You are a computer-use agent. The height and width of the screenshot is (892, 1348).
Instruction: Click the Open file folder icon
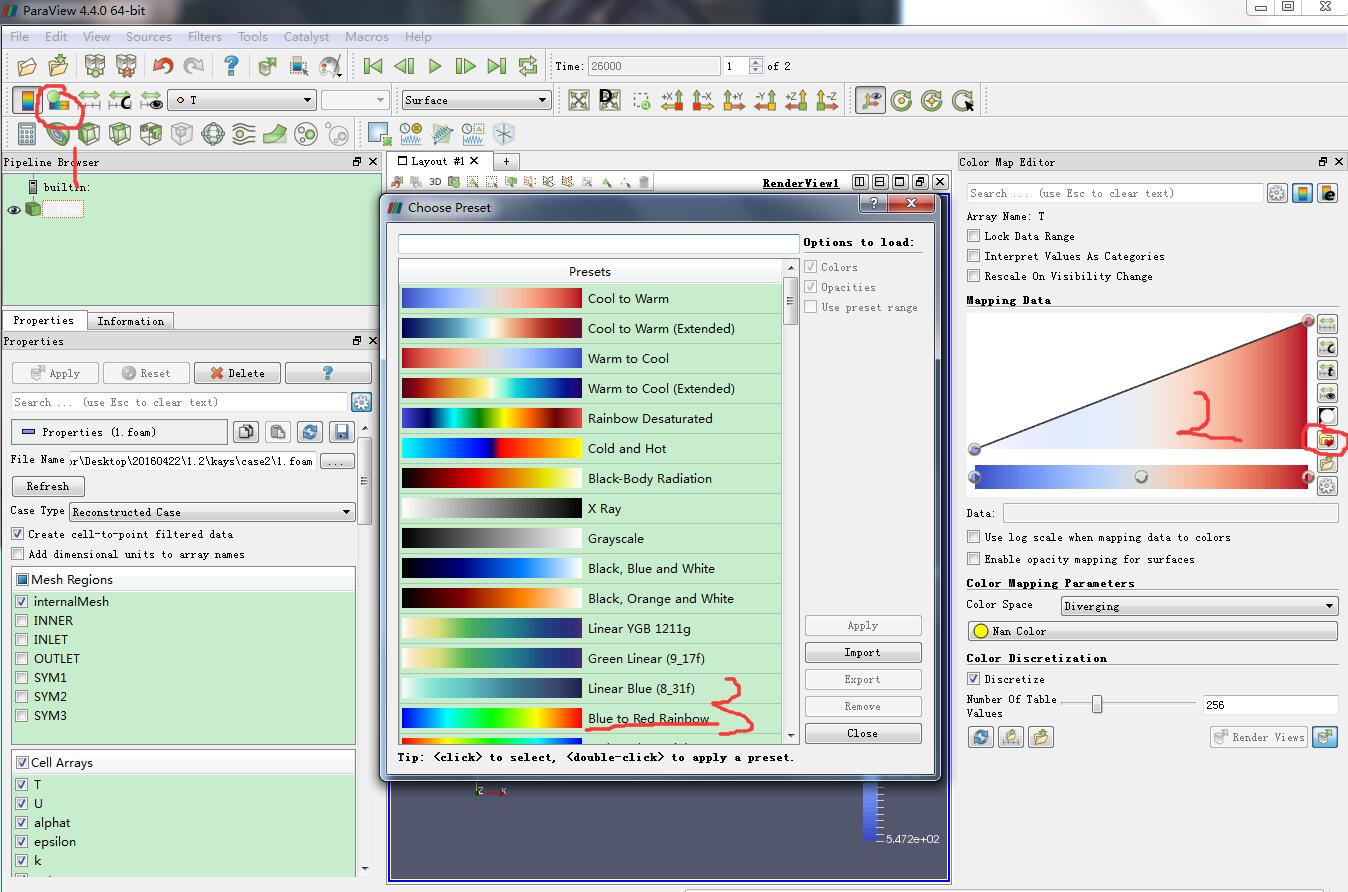point(27,66)
